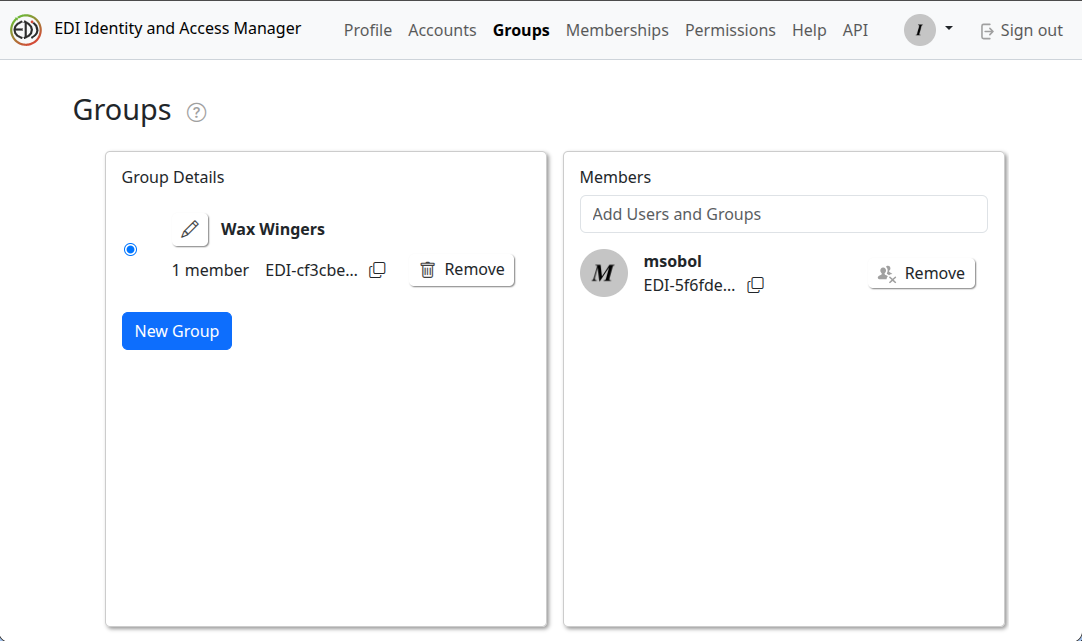Open the Groups help question-mark icon
This screenshot has height=641, width=1082.
coord(197,112)
